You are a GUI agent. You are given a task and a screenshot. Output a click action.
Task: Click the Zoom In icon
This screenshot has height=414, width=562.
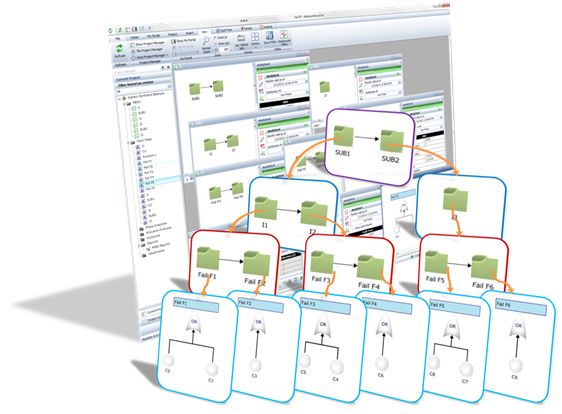coord(215,38)
